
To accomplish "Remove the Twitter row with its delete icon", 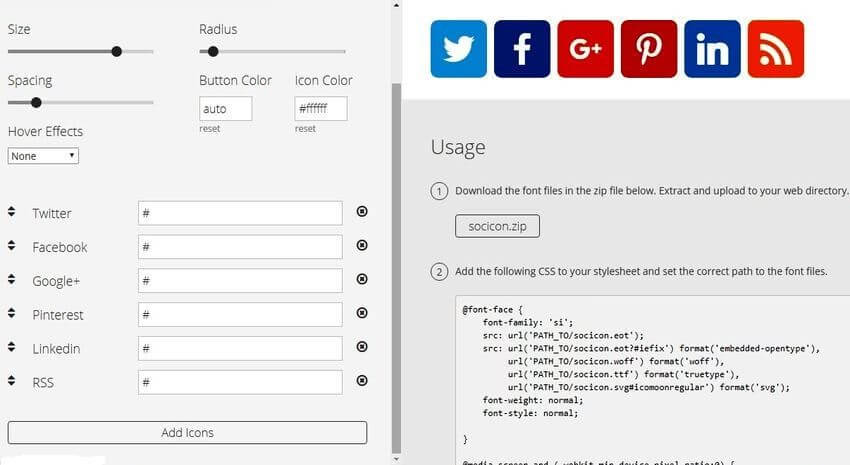I will point(362,211).
